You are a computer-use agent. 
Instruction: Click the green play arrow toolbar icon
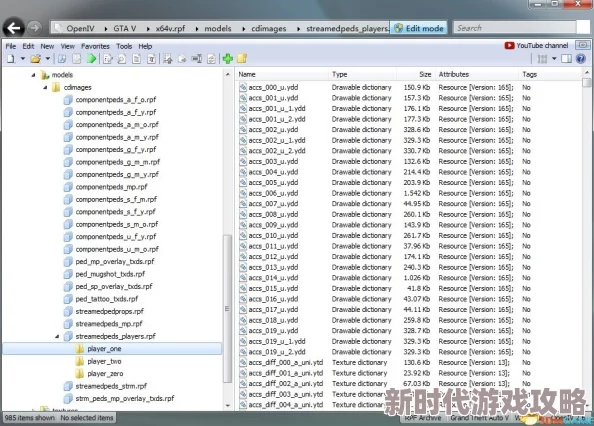[91, 59]
